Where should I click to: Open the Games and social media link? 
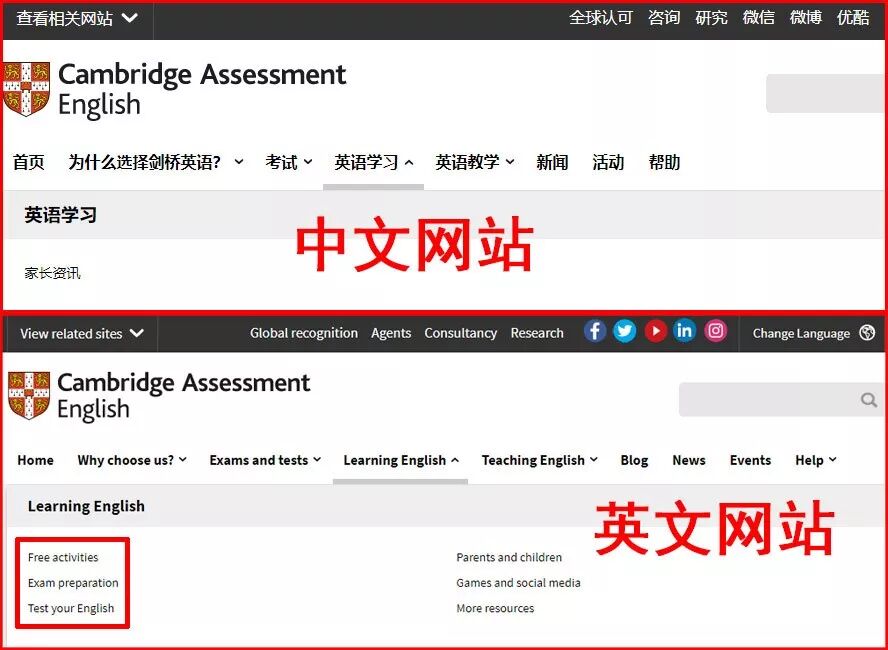[x=518, y=583]
